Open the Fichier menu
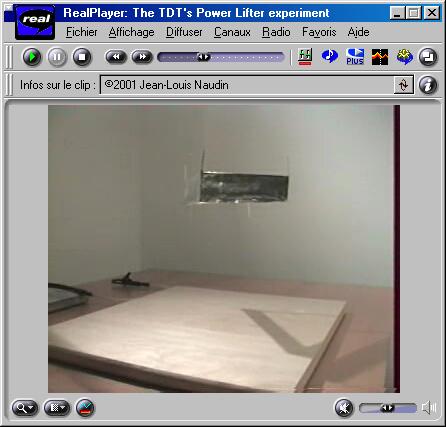The height and width of the screenshot is (427, 446). (81, 32)
